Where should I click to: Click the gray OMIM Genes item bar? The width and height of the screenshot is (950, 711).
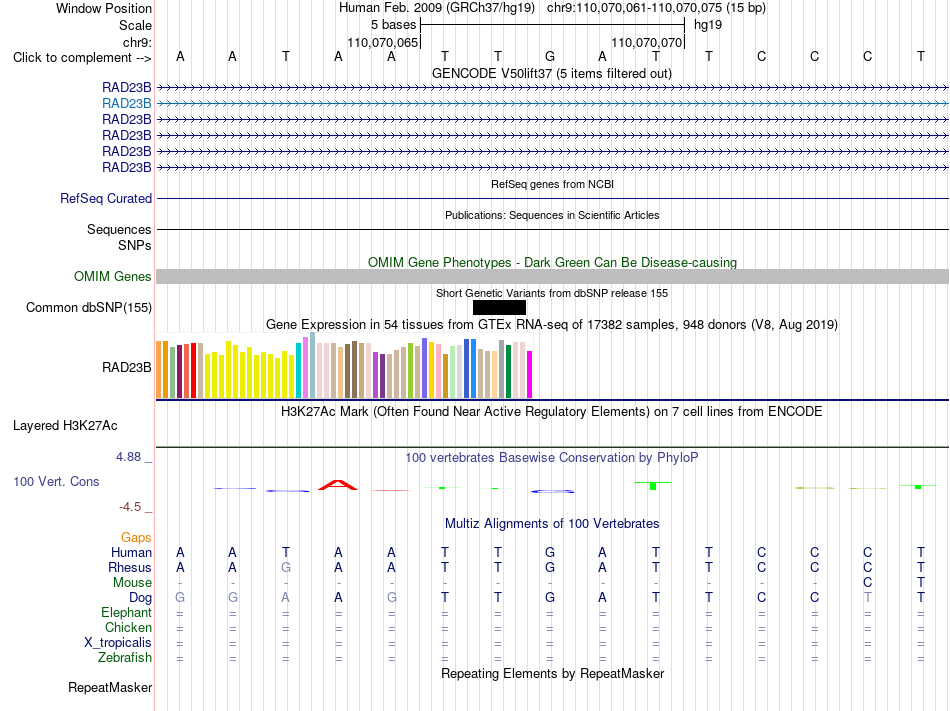[552, 277]
